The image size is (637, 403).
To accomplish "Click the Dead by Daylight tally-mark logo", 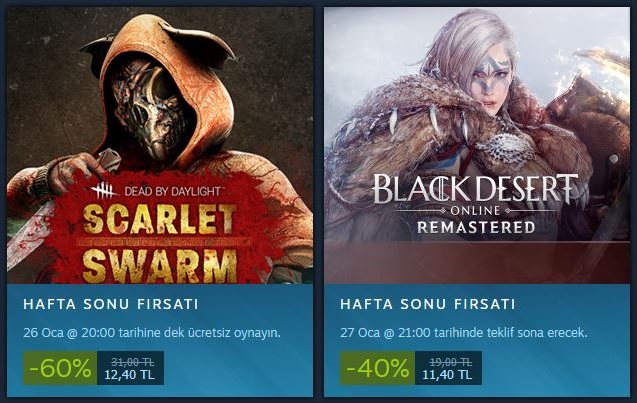I will click(104, 191).
